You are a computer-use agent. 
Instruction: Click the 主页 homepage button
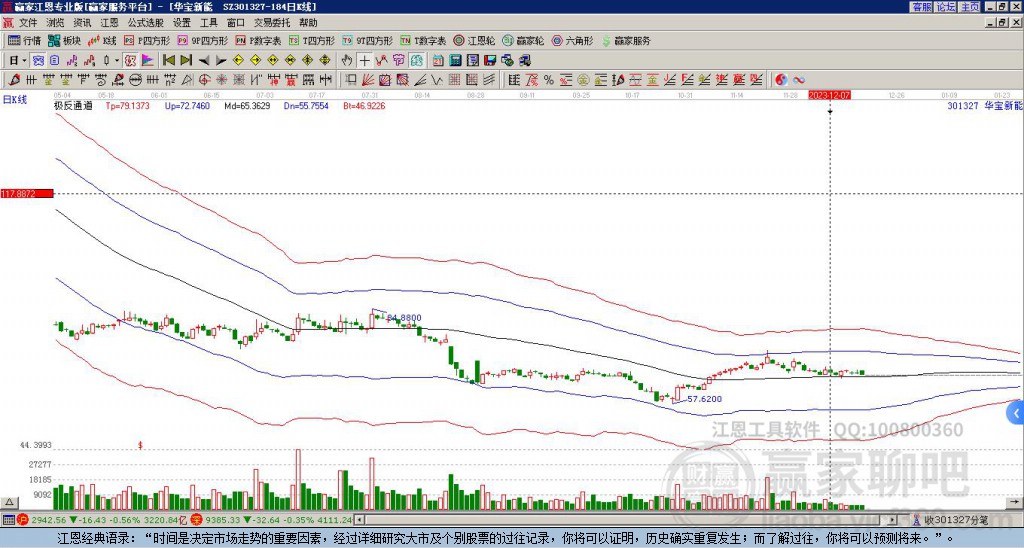pos(969,7)
